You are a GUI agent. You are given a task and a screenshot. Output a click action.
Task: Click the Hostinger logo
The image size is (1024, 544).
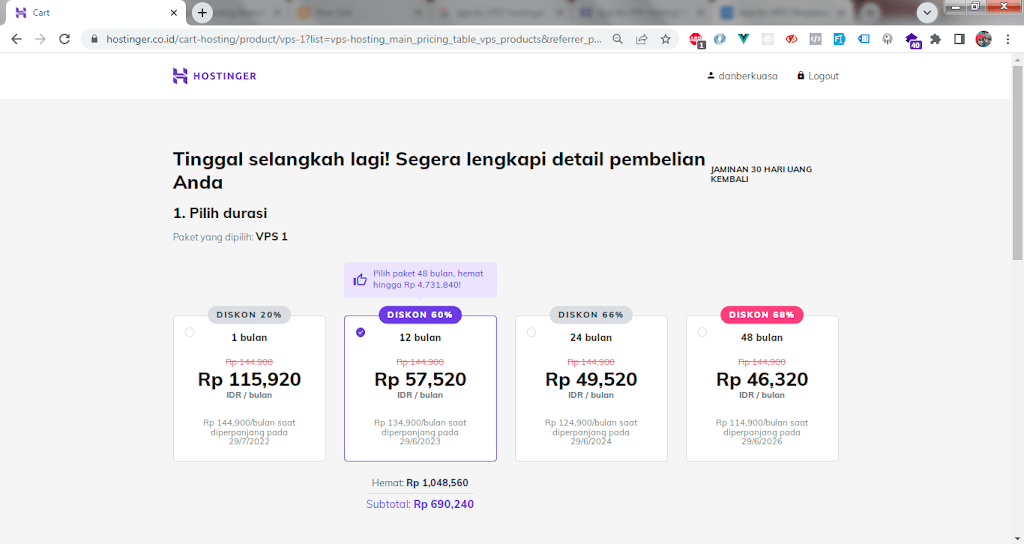click(x=214, y=76)
